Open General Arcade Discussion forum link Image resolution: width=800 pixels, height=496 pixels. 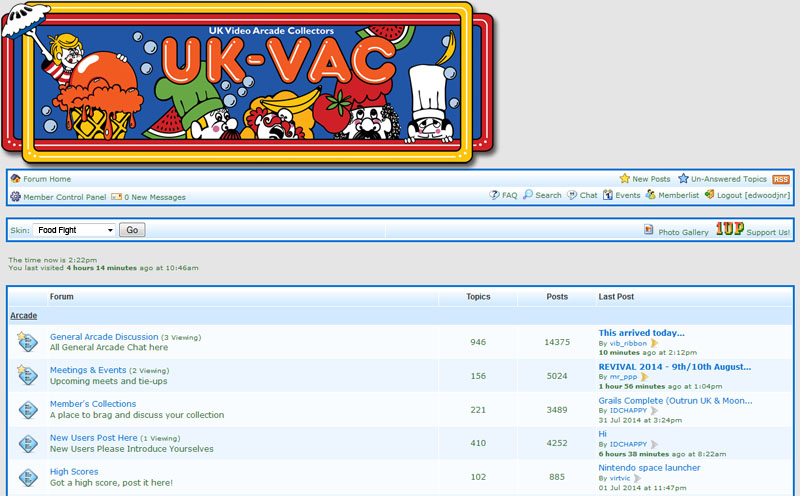(x=104, y=337)
